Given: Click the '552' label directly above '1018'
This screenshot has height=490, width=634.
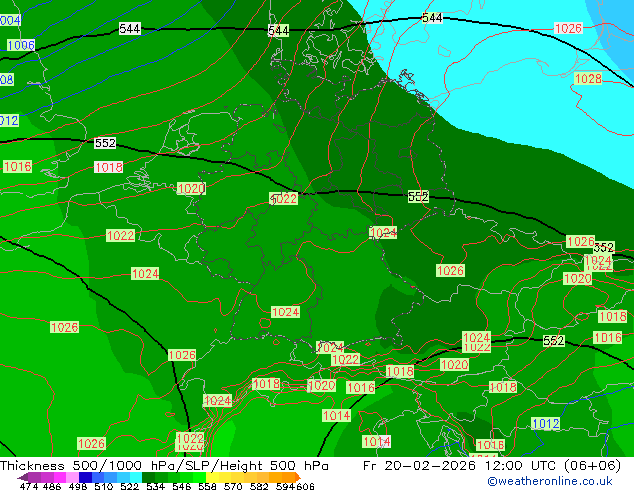Looking at the screenshot, I should point(105,143).
